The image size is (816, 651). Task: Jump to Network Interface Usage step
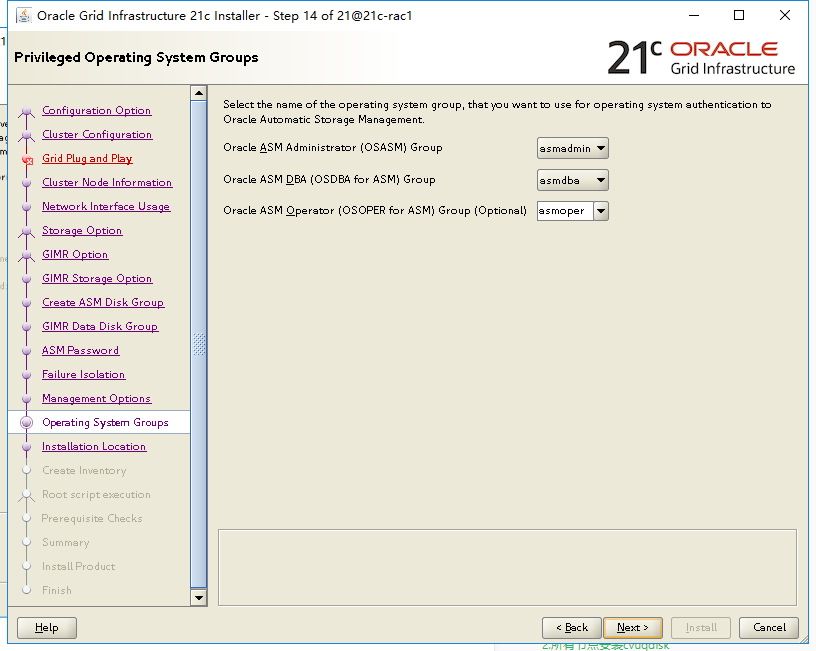pyautogui.click(x=106, y=206)
